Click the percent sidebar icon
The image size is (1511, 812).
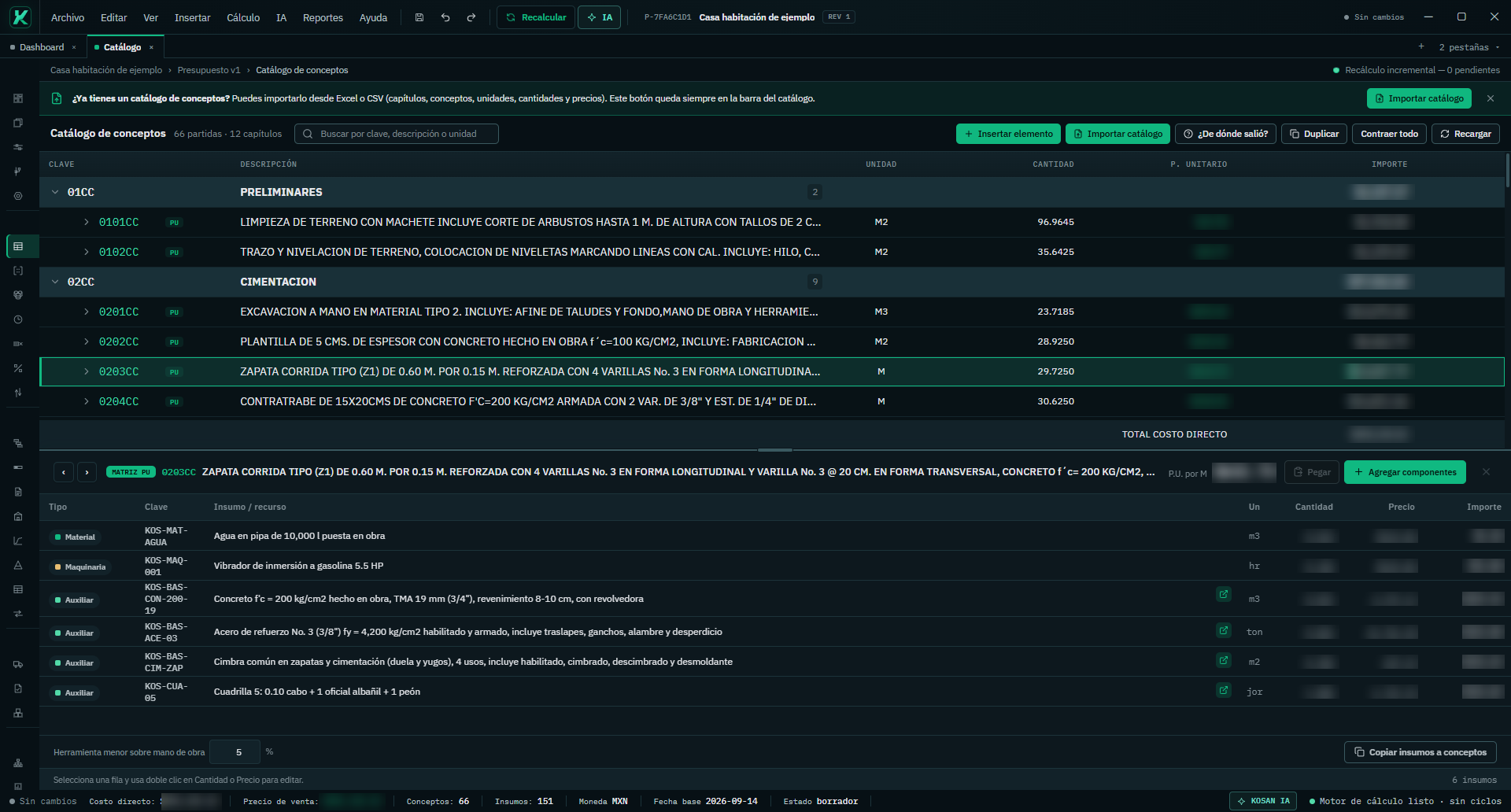(x=18, y=368)
